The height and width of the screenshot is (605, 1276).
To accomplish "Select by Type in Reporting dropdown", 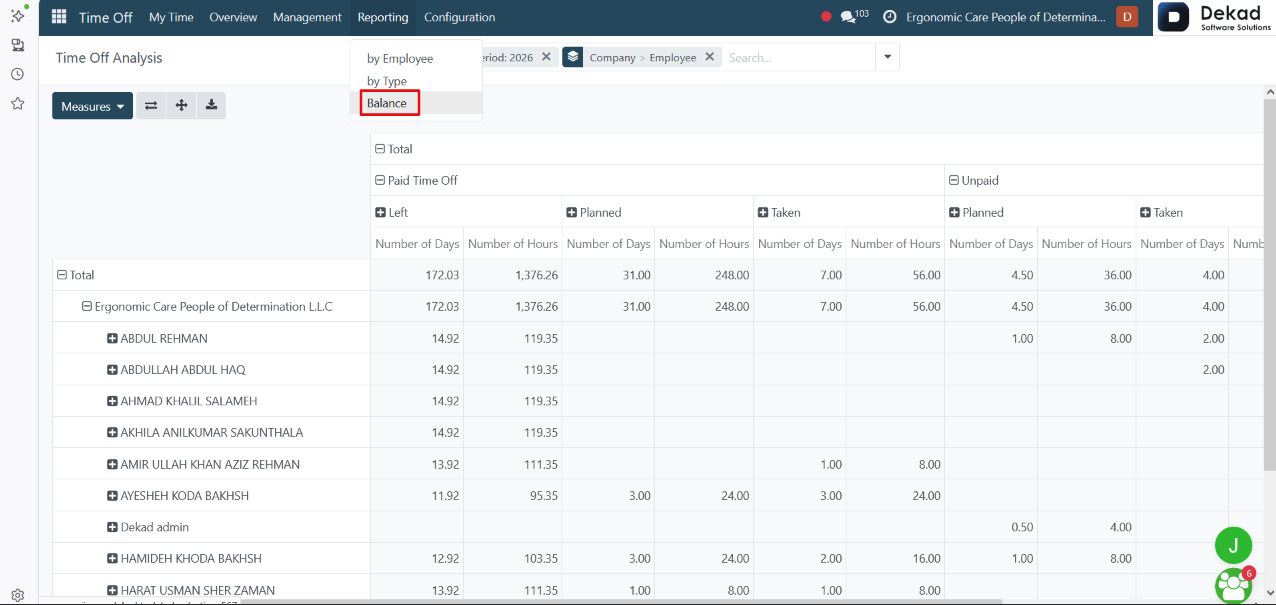I will [x=416, y=81].
